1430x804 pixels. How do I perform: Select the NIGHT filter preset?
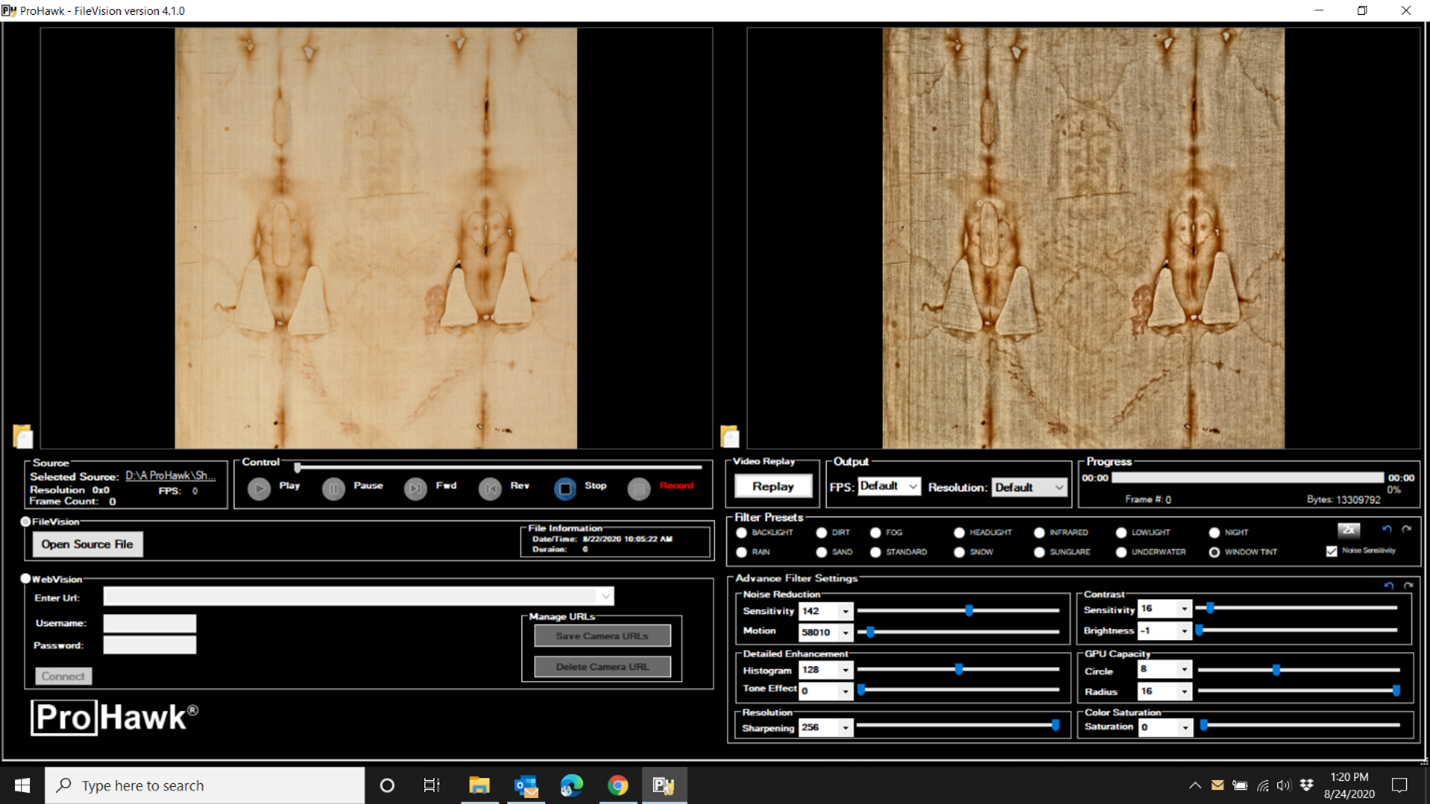pyautogui.click(x=1214, y=533)
